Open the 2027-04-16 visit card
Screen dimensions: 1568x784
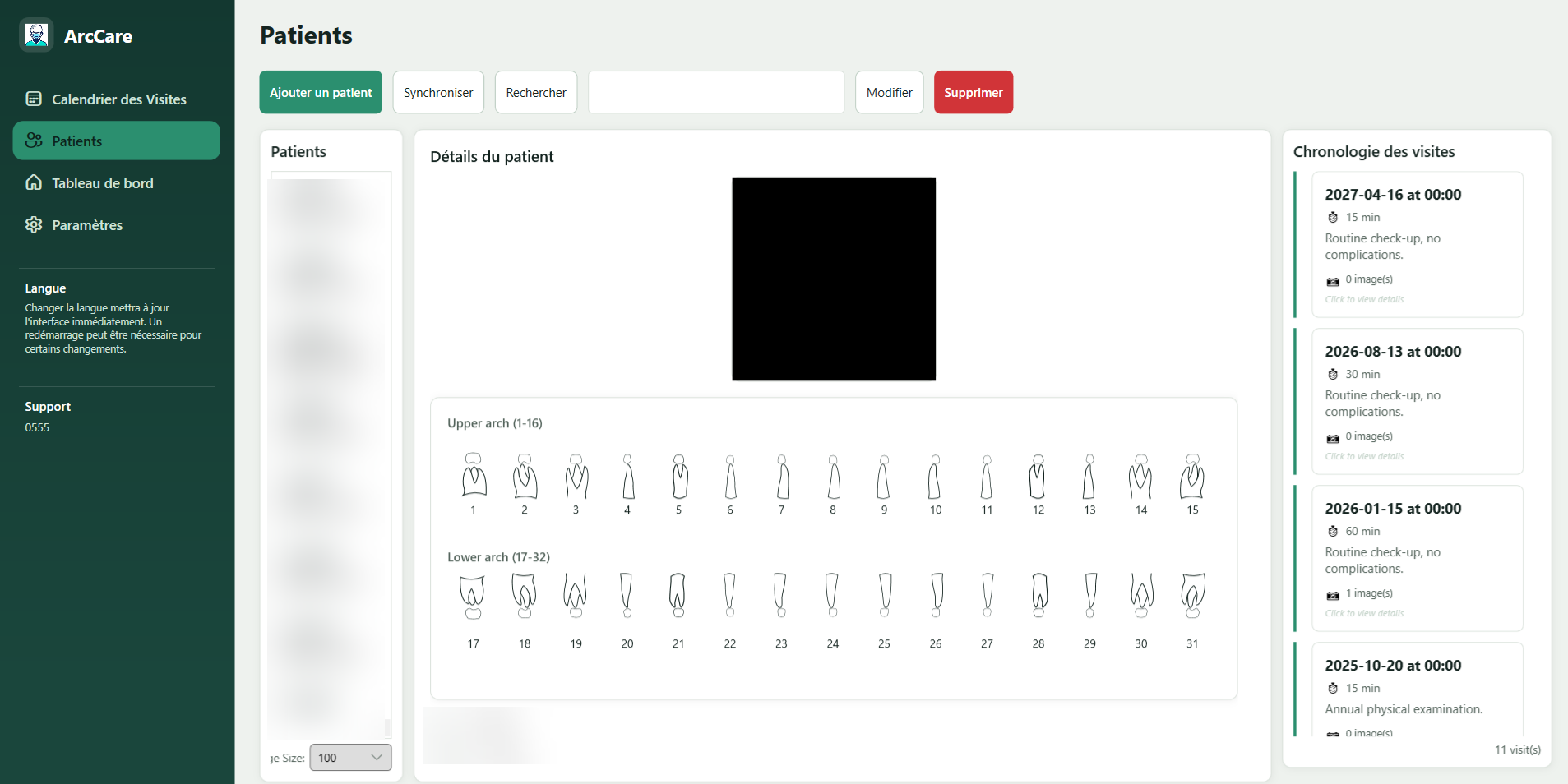(x=1418, y=244)
